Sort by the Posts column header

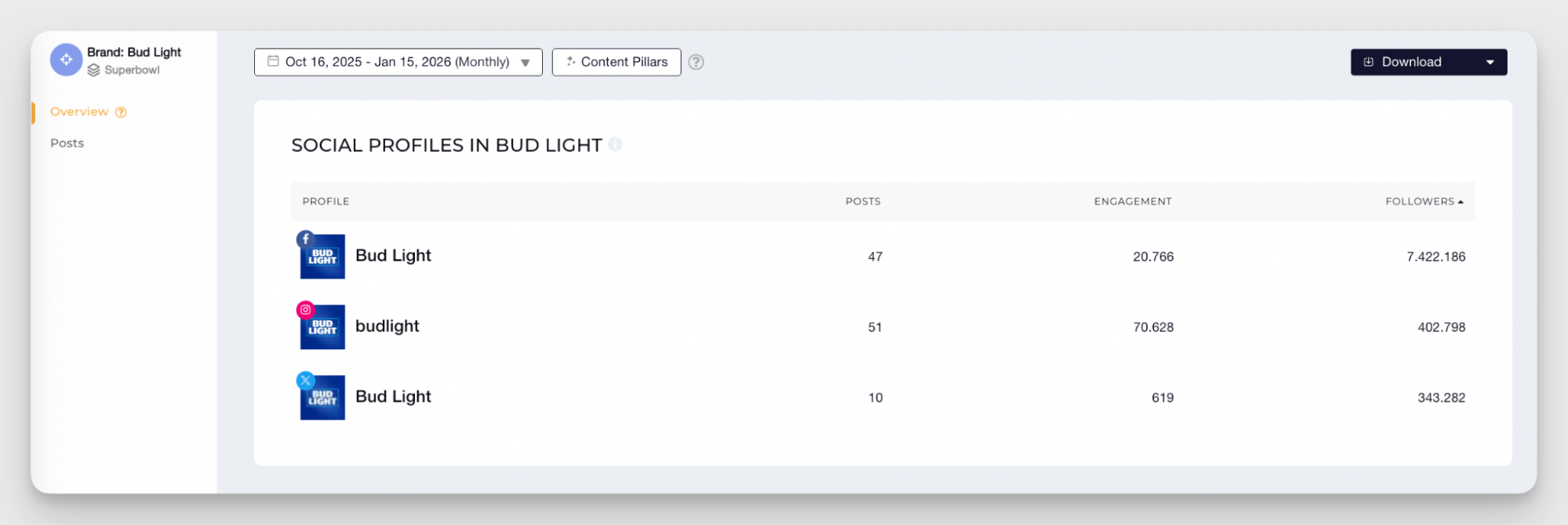click(x=863, y=202)
